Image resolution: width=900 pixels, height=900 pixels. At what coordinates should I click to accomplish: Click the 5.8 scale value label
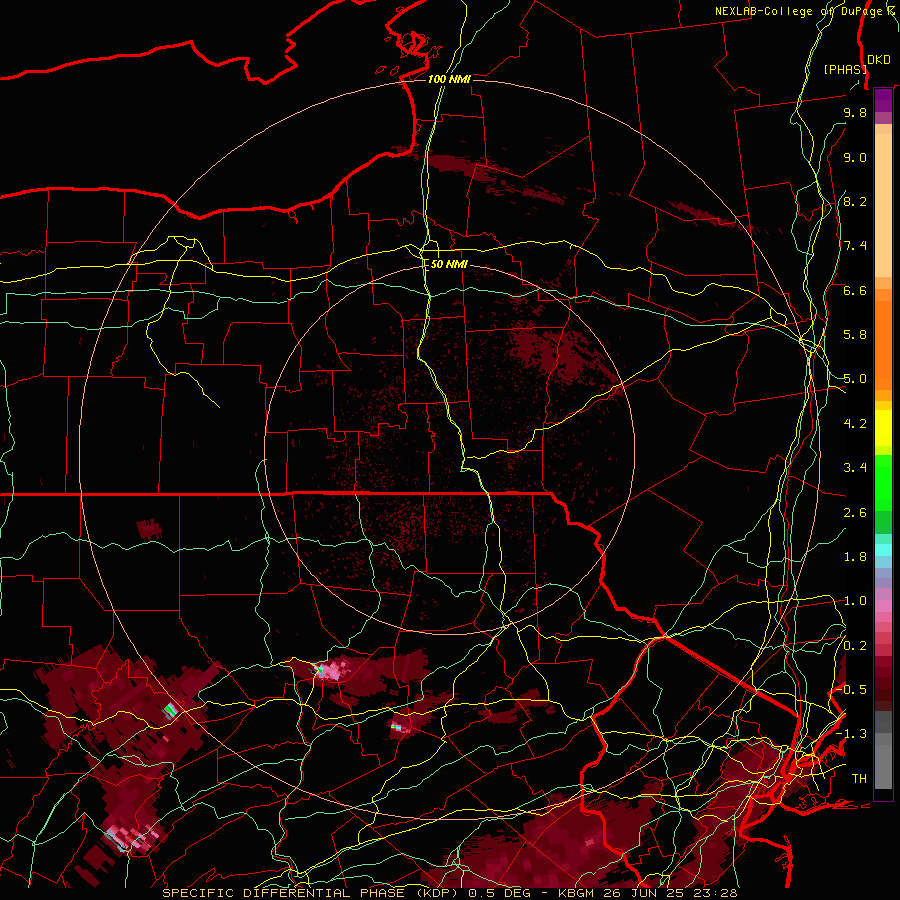tap(855, 335)
